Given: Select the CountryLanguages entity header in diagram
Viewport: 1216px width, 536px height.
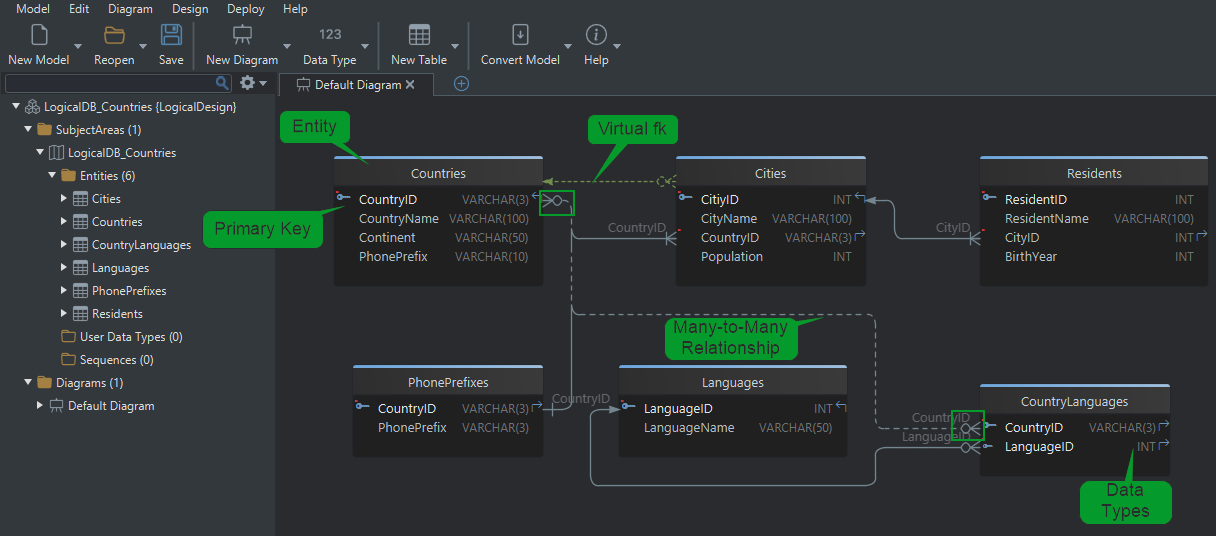Looking at the screenshot, I should pos(1075,401).
